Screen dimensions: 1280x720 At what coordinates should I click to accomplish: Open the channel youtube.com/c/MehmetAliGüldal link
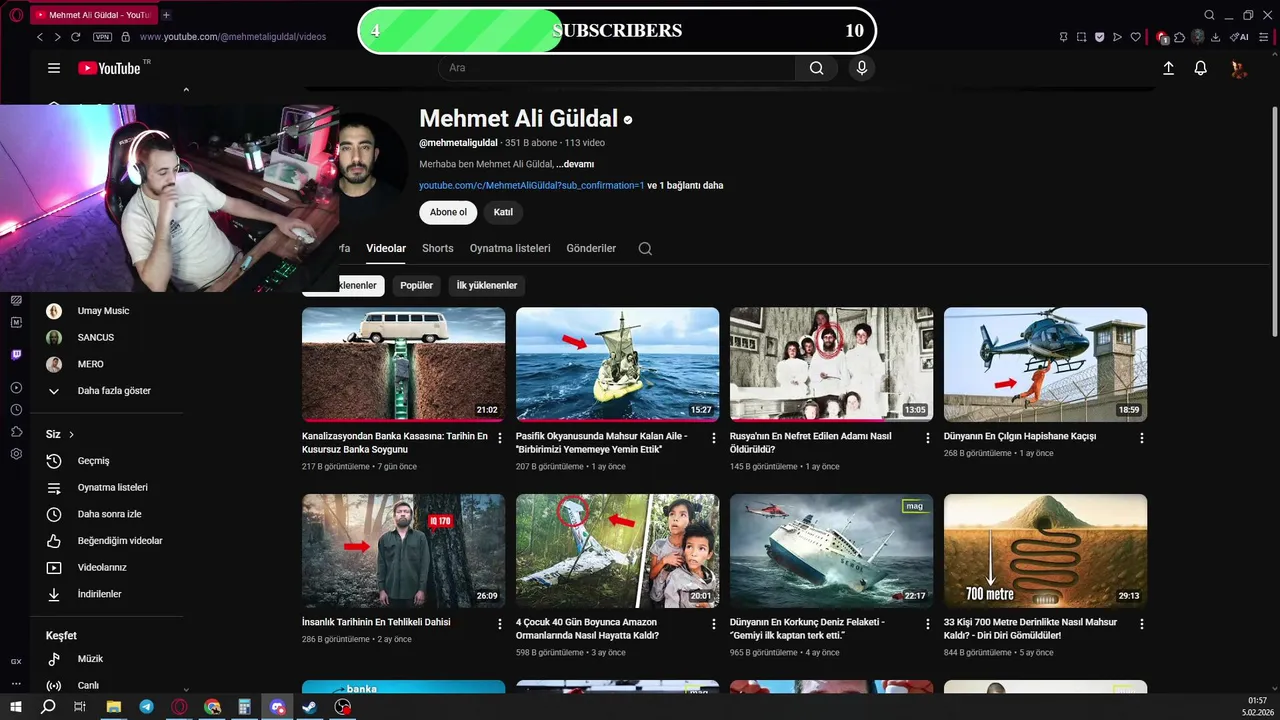pyautogui.click(x=531, y=186)
